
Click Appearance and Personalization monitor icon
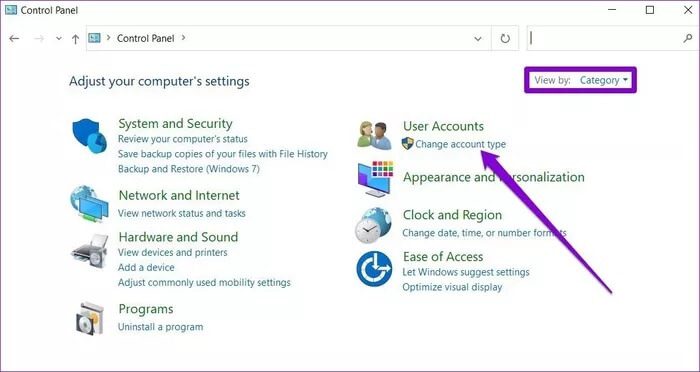[375, 179]
